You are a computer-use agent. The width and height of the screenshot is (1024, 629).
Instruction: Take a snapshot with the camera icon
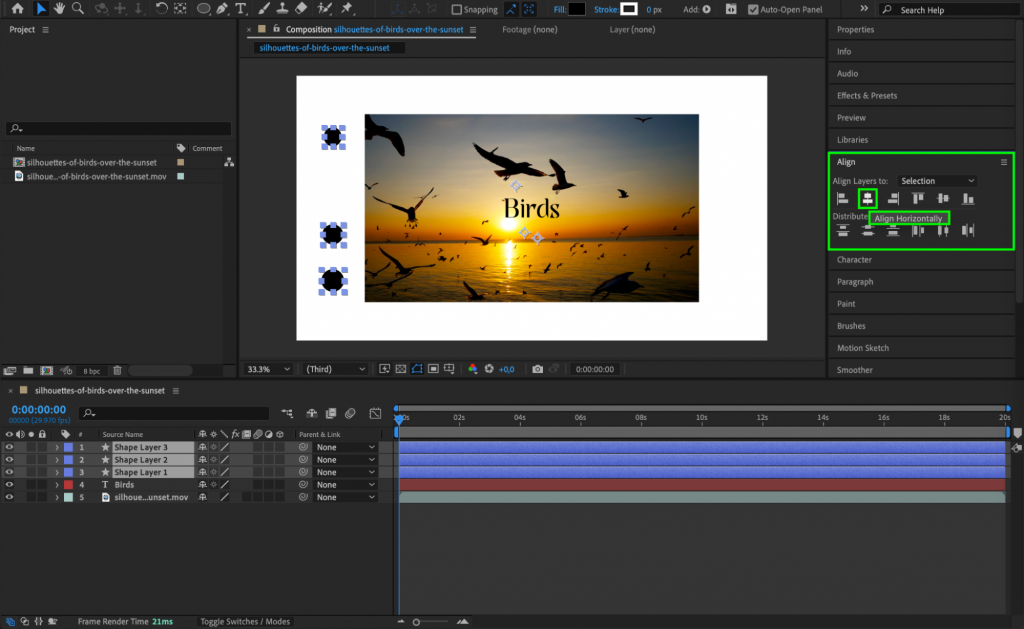tap(537, 369)
